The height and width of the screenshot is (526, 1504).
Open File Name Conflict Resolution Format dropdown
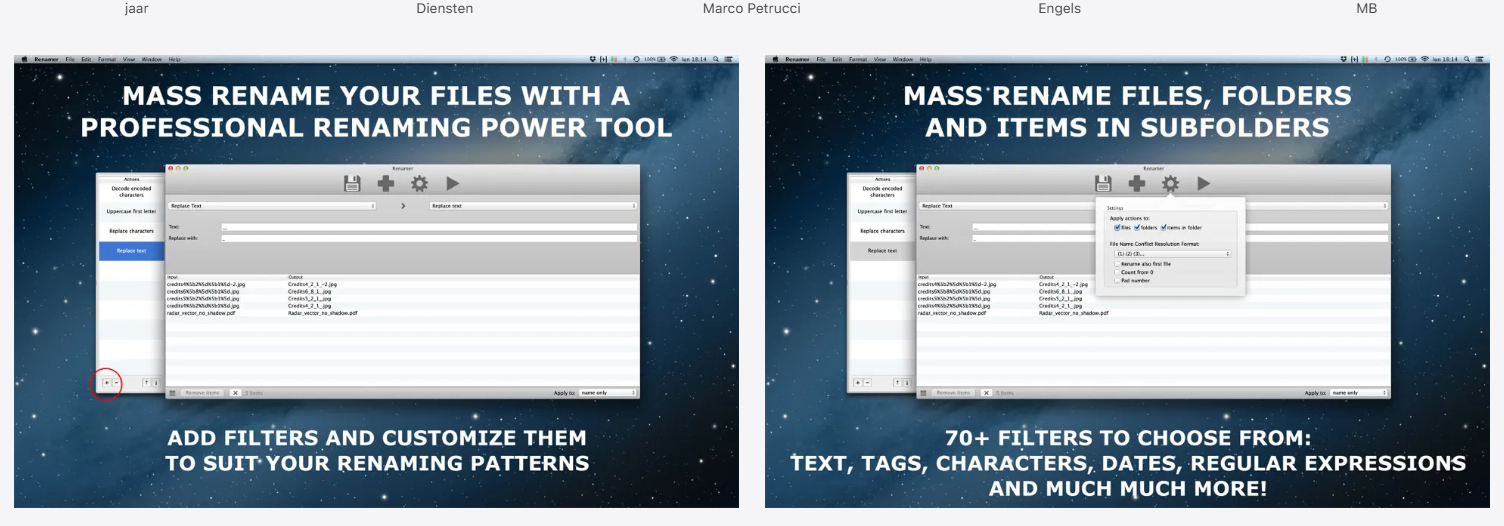tap(1172, 254)
